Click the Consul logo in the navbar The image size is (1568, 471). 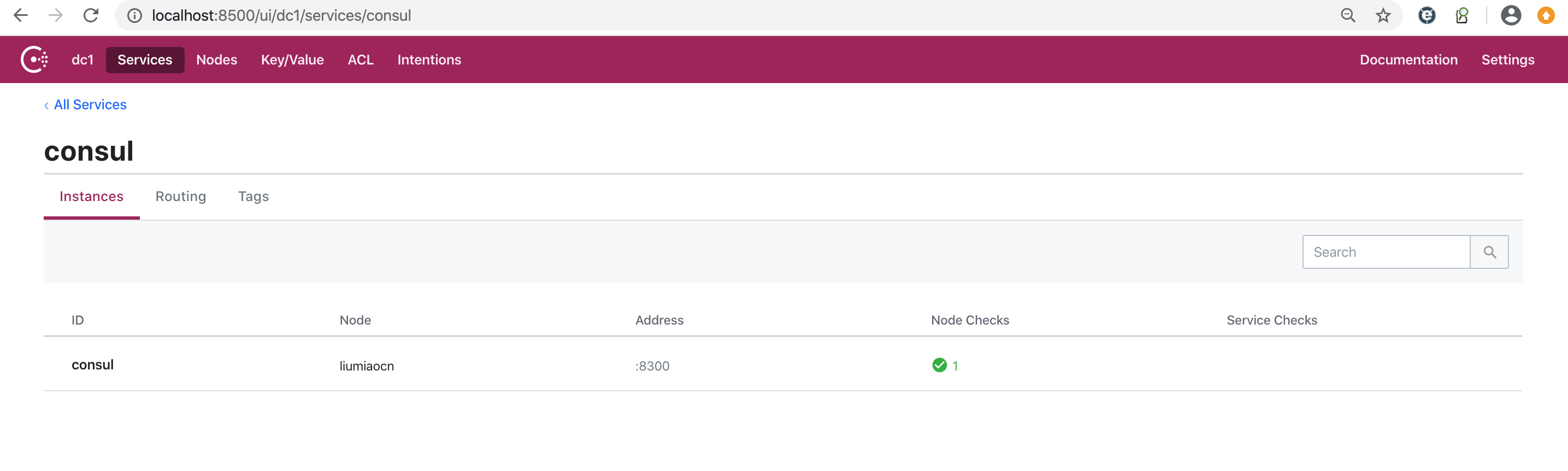point(35,59)
